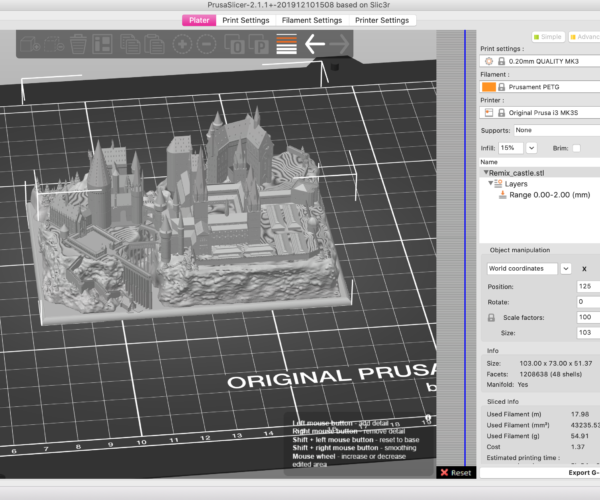
Task: Open the Filament preset dropdown
Action: (x=540, y=87)
